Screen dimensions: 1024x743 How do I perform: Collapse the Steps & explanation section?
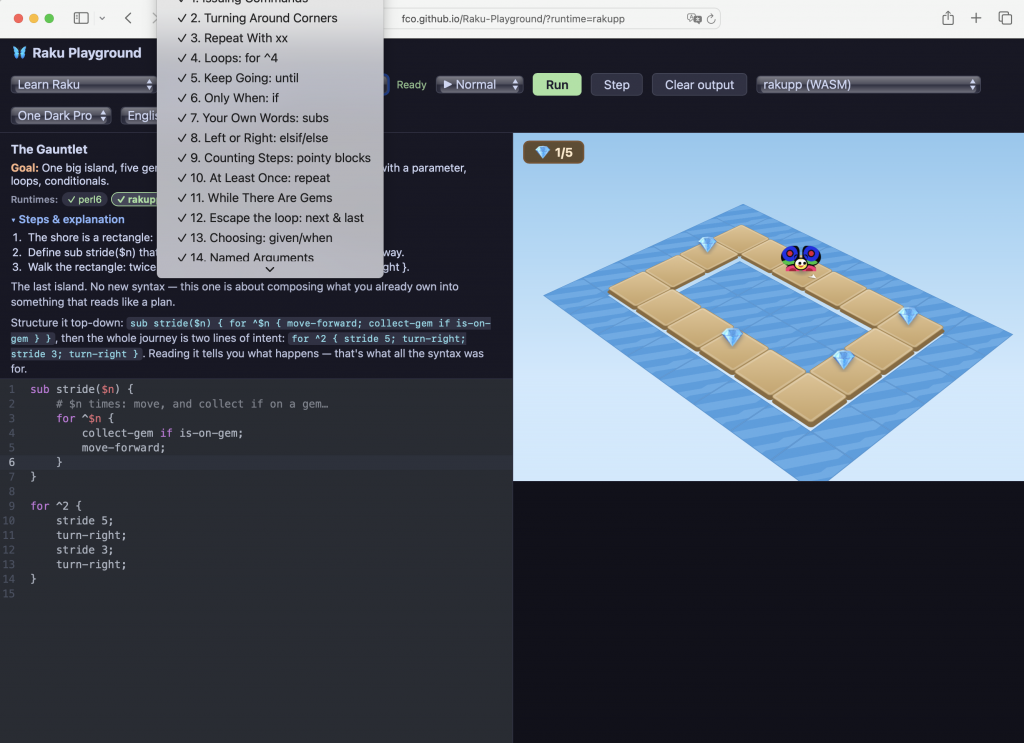68,219
